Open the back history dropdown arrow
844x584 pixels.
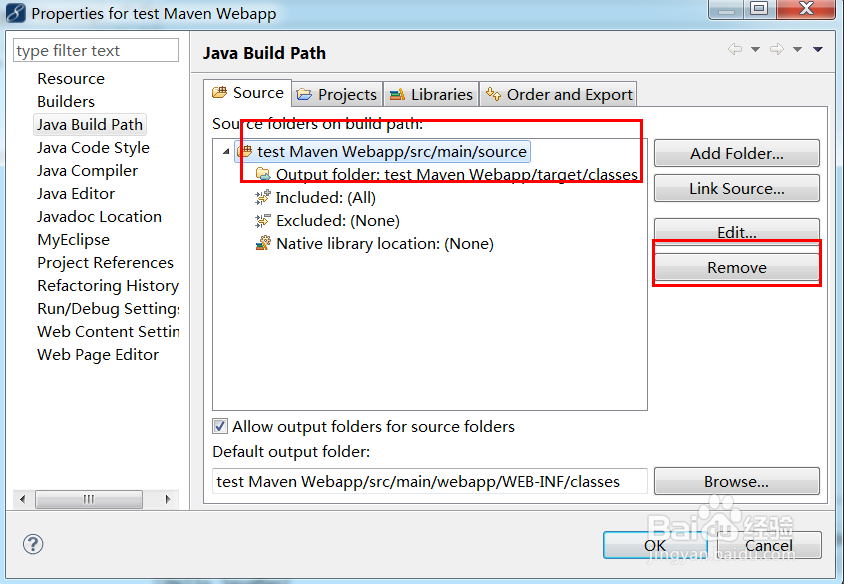click(755, 50)
